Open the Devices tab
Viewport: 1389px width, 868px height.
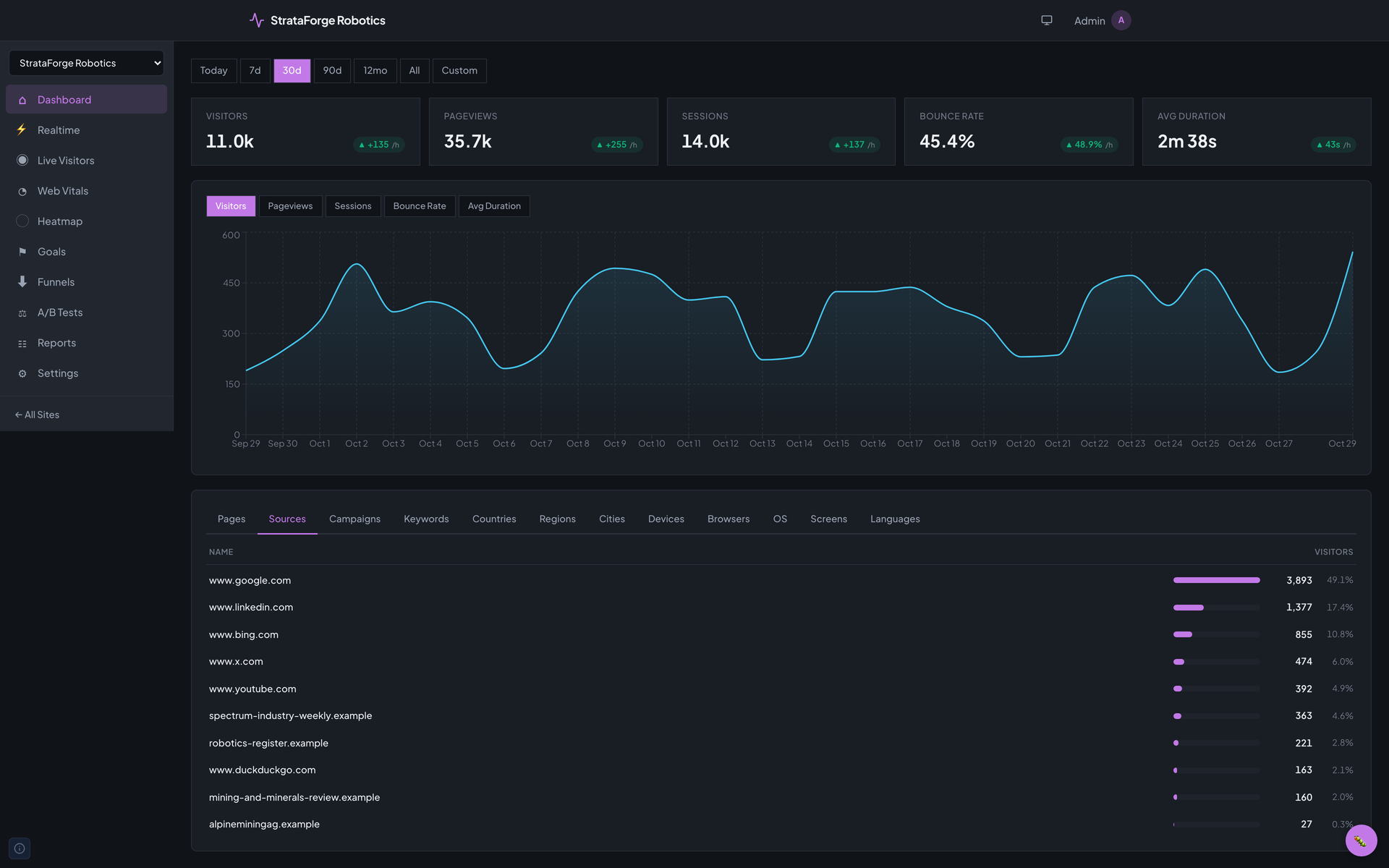[666, 519]
